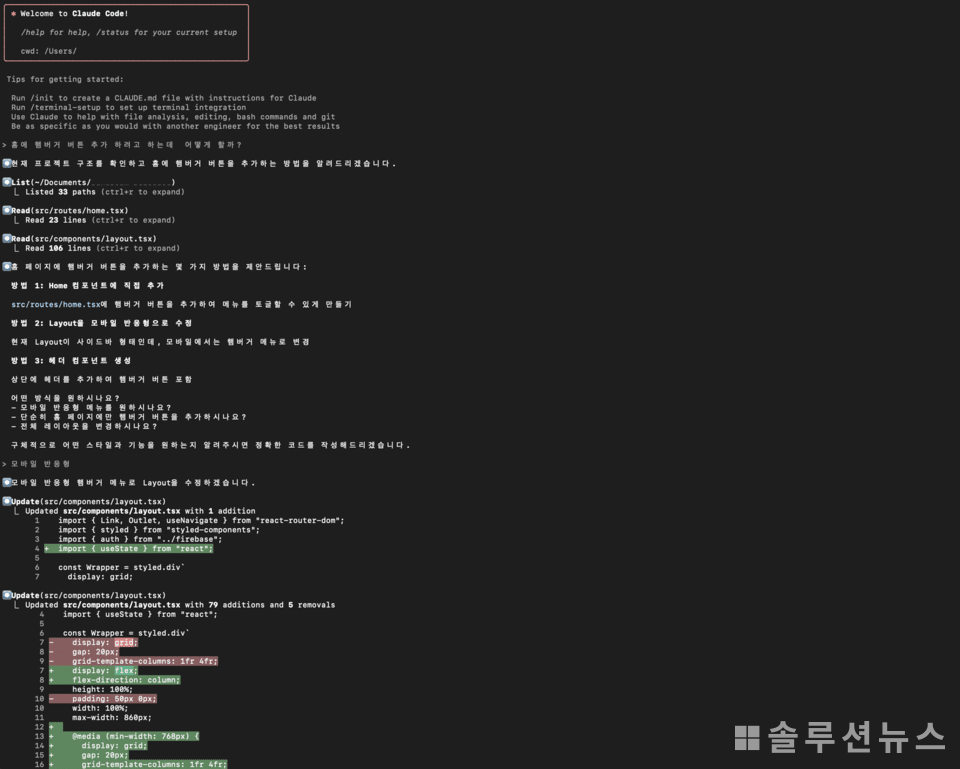Click the bullet marker before Read(src/routes/home.tsx)
The height and width of the screenshot is (769, 960).
click(7, 210)
